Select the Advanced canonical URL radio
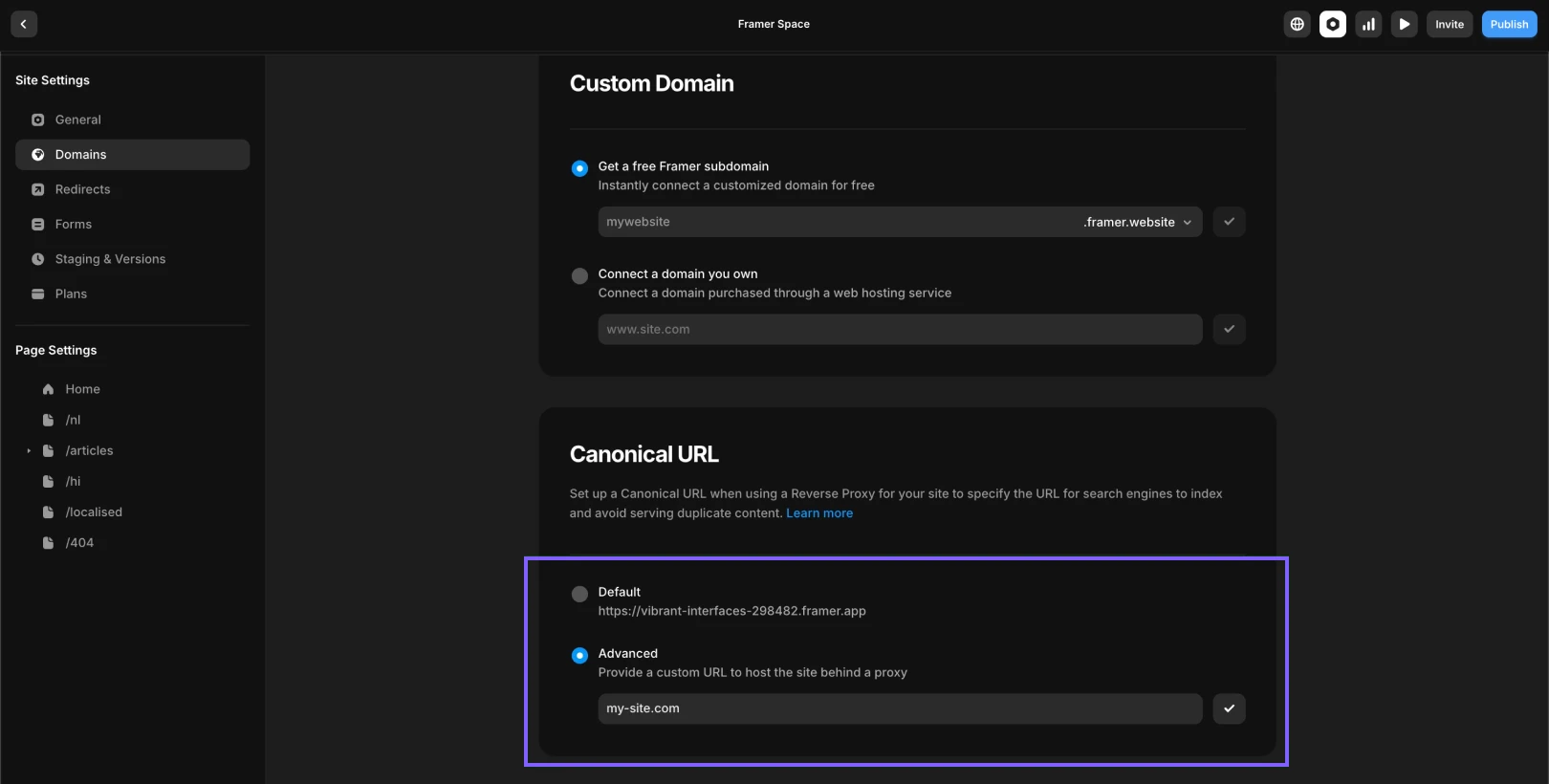 (x=579, y=655)
